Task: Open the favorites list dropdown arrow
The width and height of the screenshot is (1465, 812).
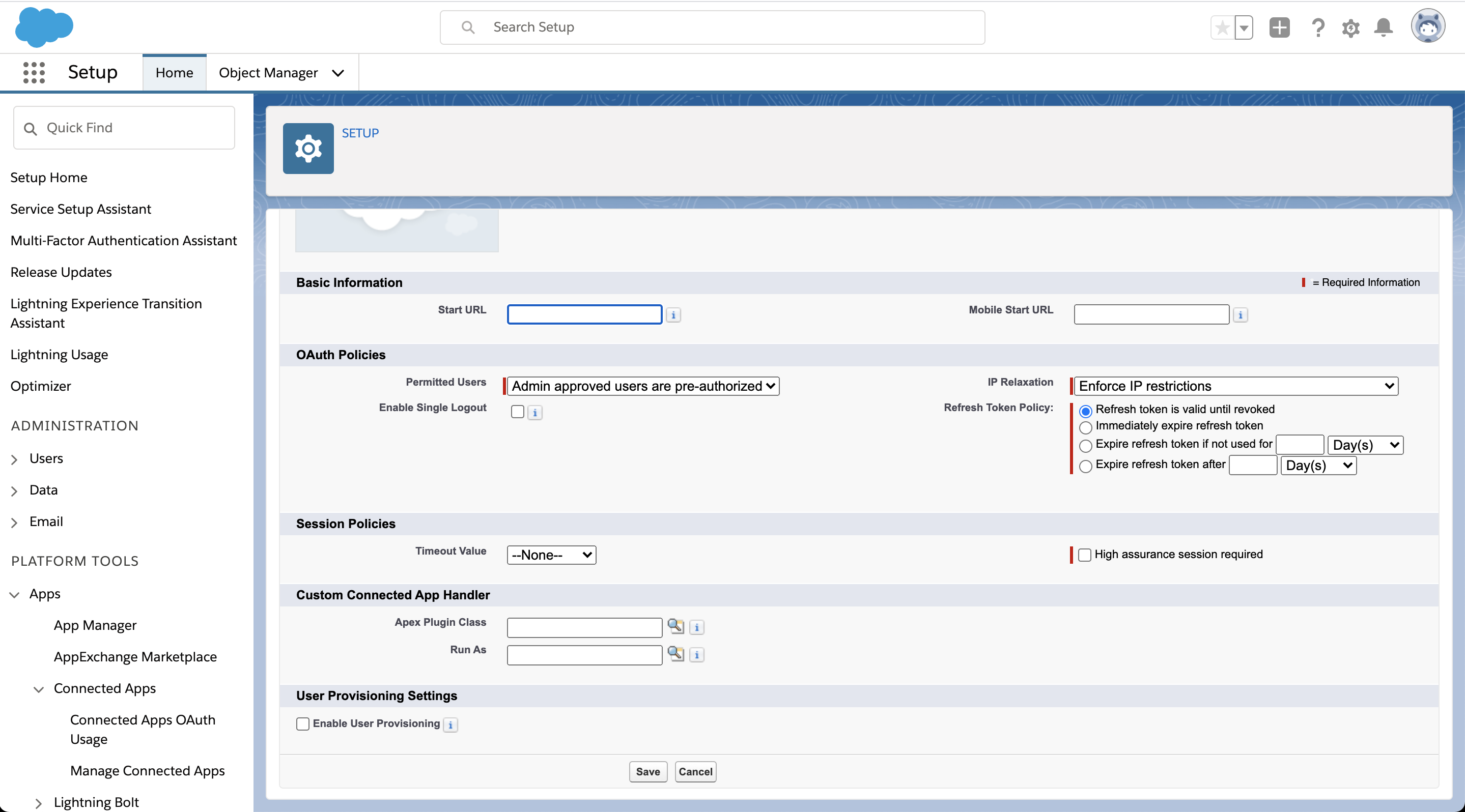Action: point(1244,27)
